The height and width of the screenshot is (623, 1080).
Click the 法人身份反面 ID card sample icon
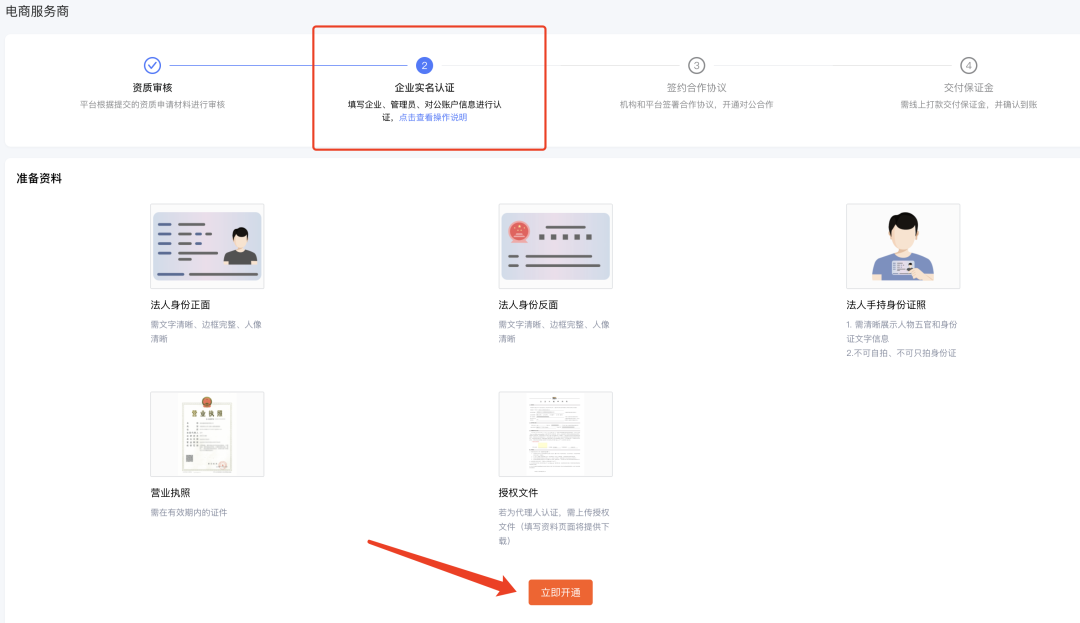(x=555, y=245)
